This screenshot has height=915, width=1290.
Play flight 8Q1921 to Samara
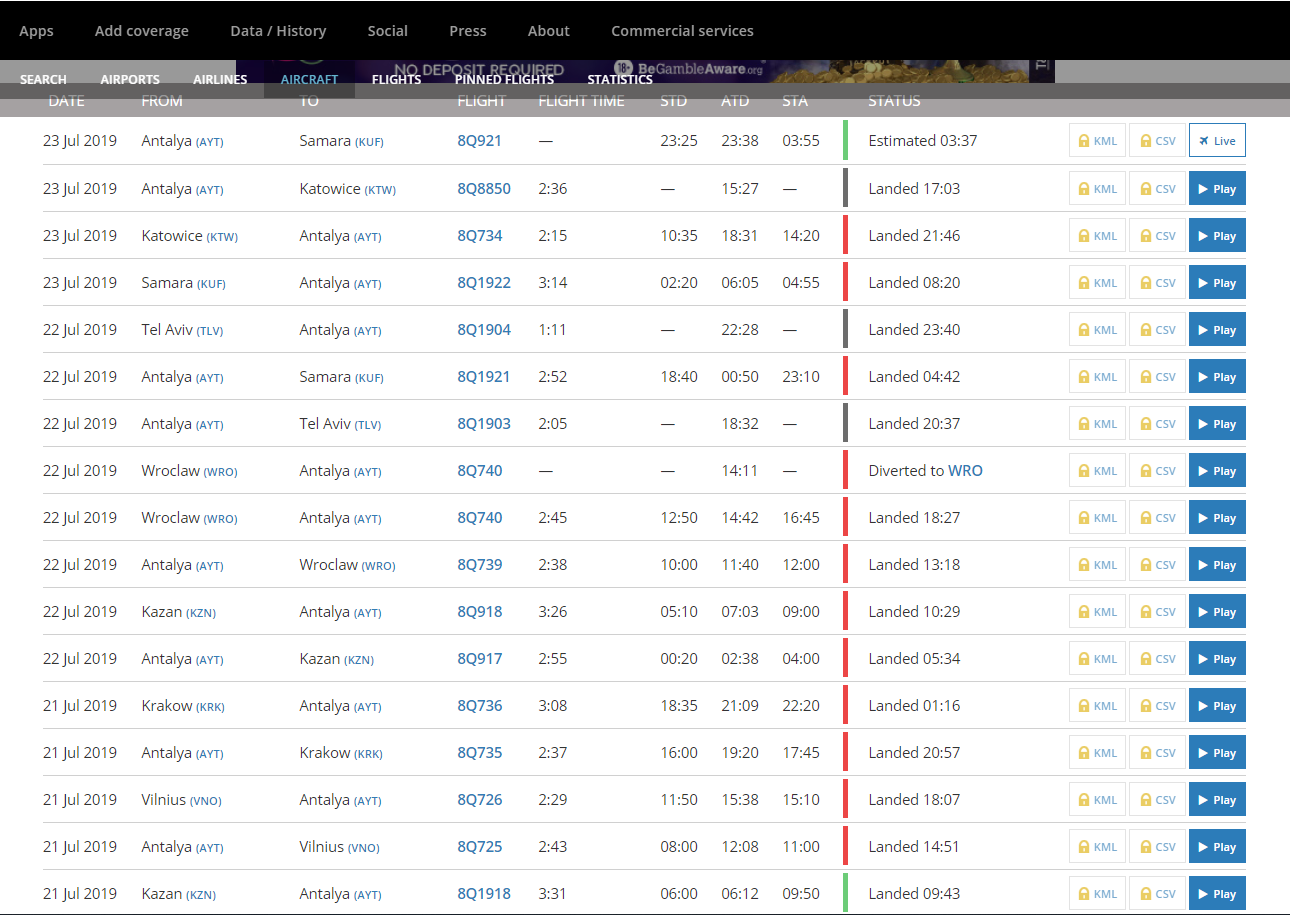[x=1217, y=377]
